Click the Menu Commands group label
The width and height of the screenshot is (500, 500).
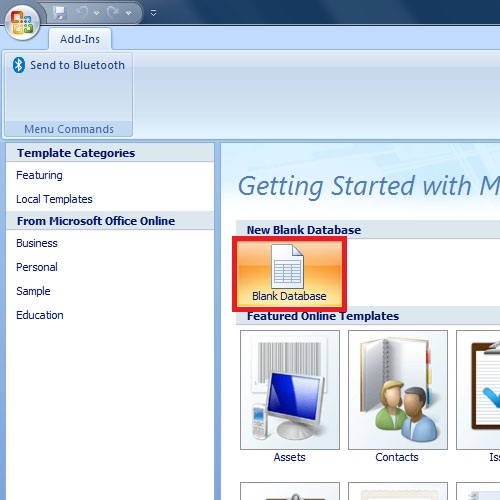(69, 129)
